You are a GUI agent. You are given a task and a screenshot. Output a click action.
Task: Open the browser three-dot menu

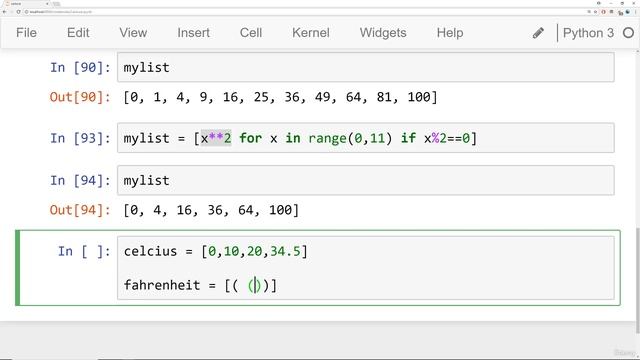(636, 12)
